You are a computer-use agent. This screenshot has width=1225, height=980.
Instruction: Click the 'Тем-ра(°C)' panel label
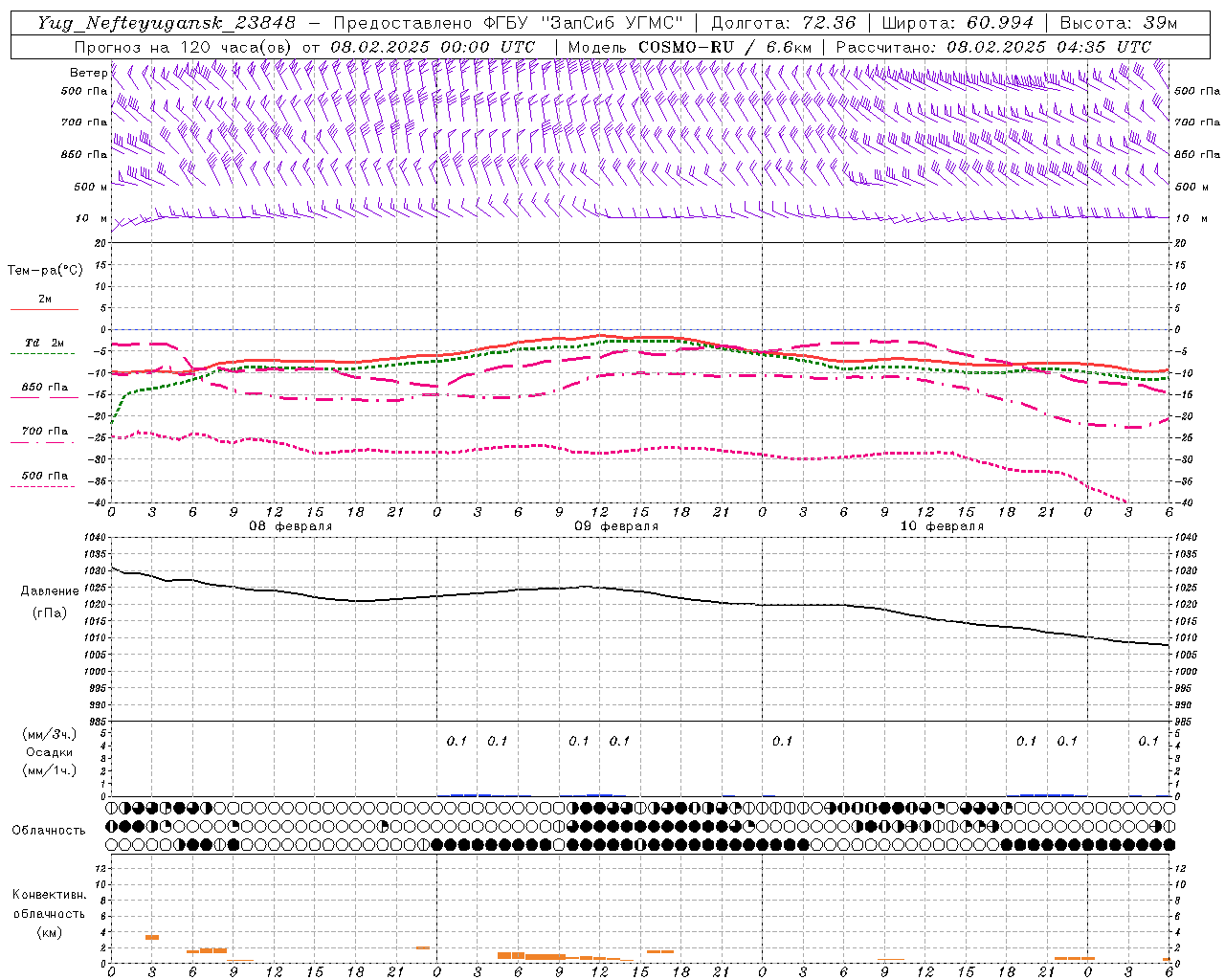coord(45,270)
